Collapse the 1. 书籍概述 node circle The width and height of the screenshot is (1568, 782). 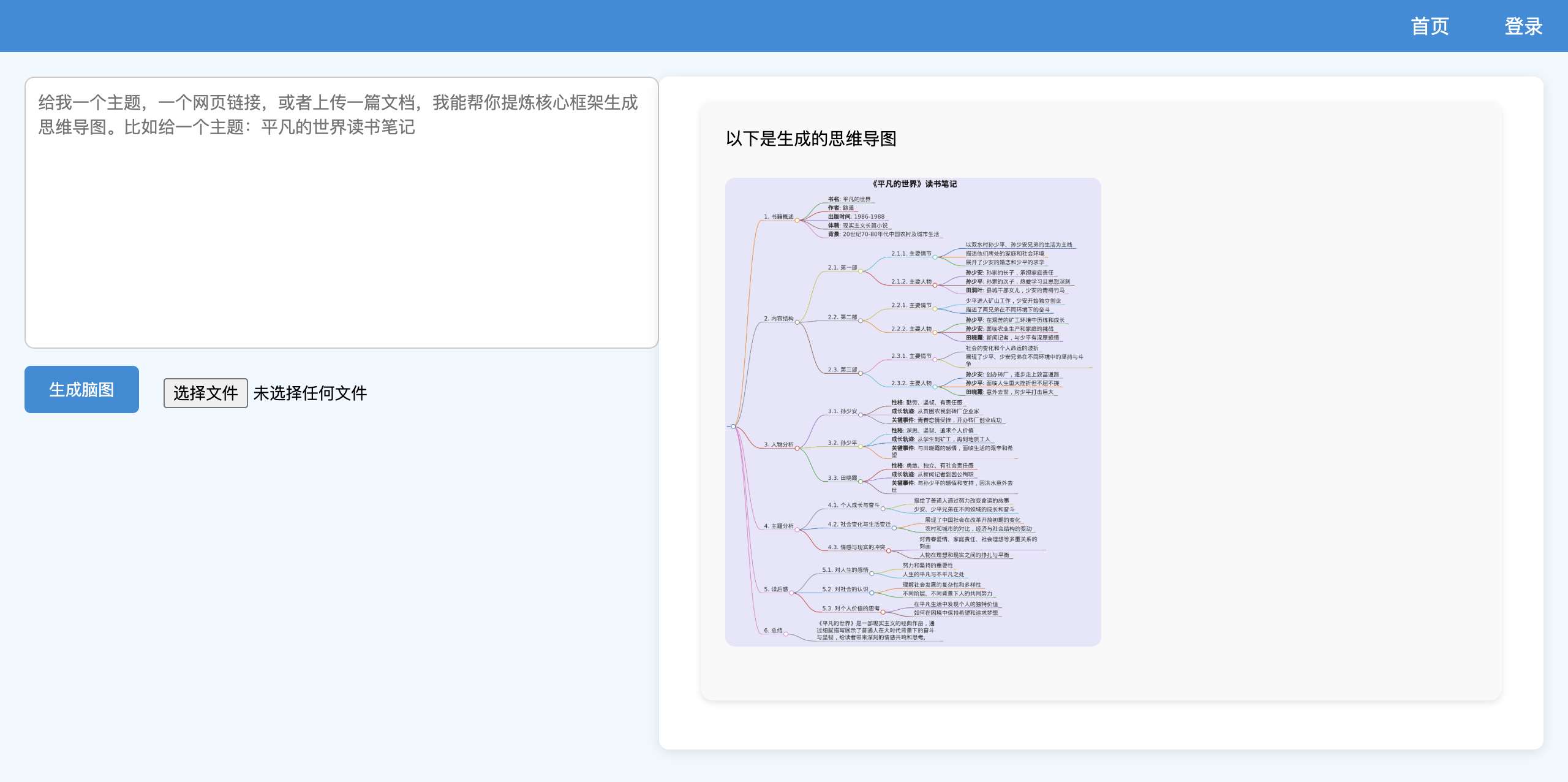[797, 220]
